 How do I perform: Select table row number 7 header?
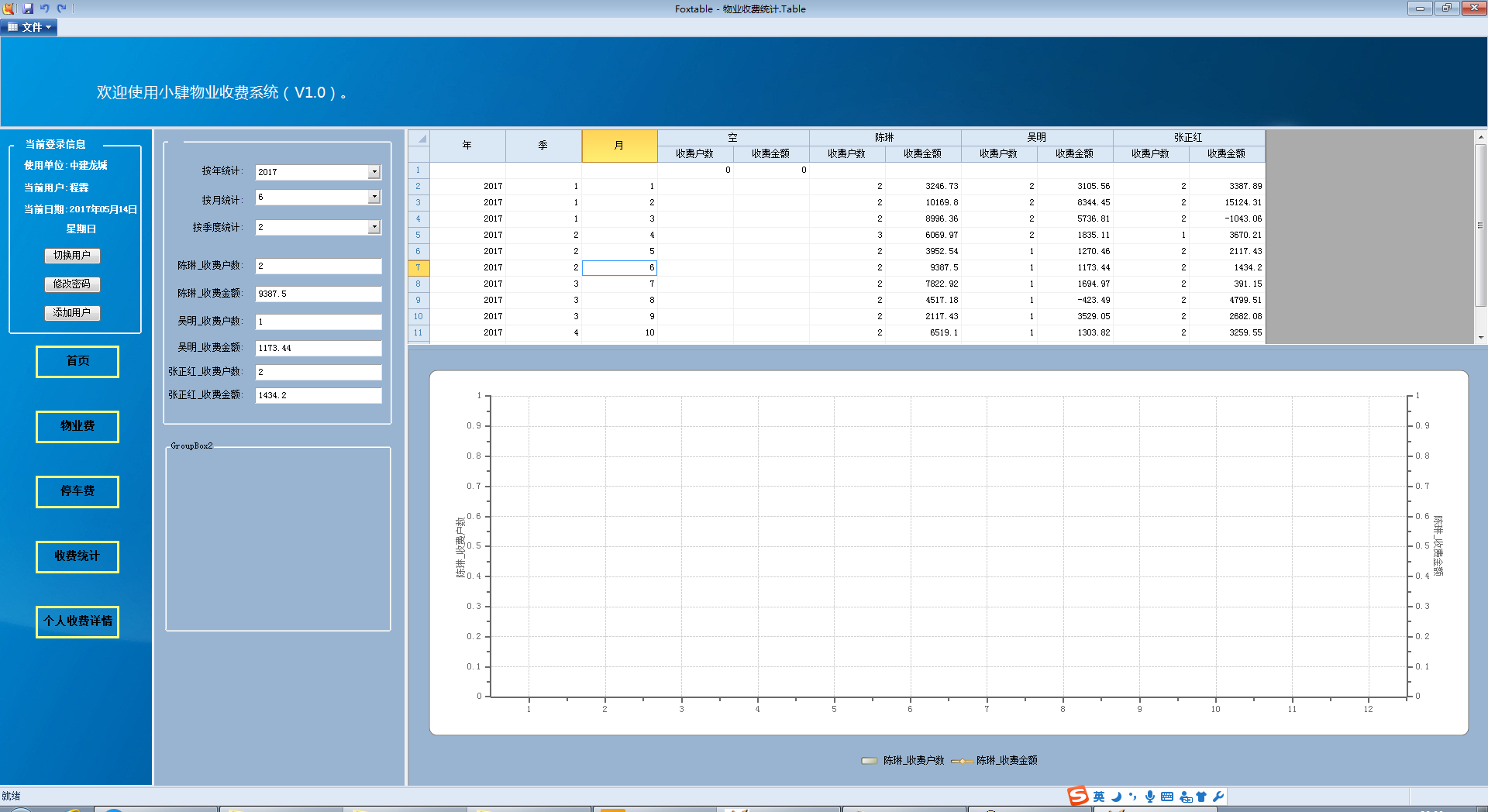[x=418, y=267]
